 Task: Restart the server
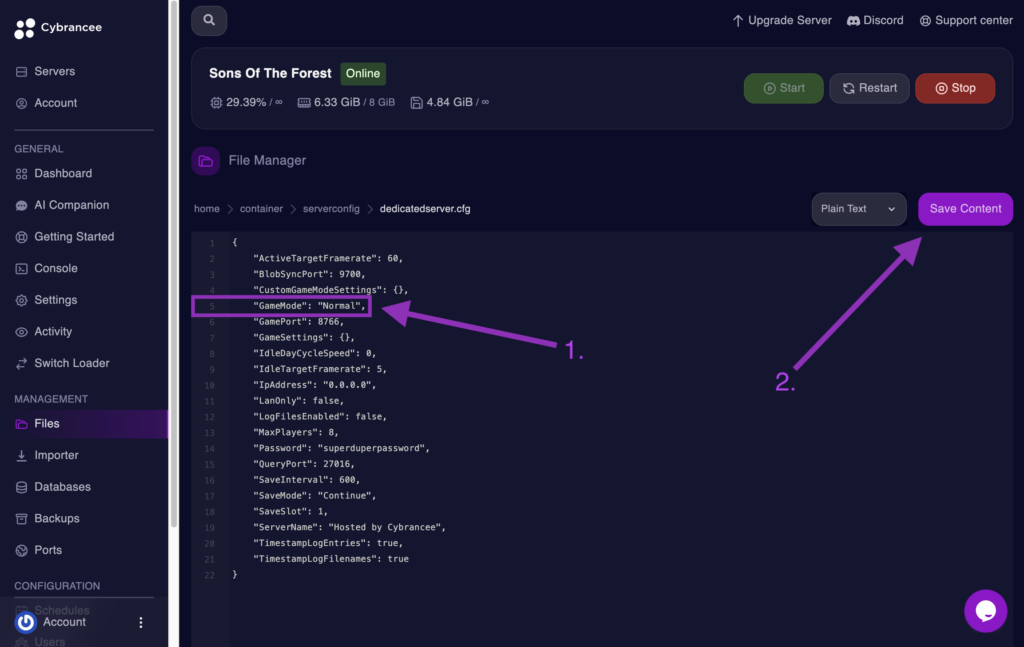869,88
